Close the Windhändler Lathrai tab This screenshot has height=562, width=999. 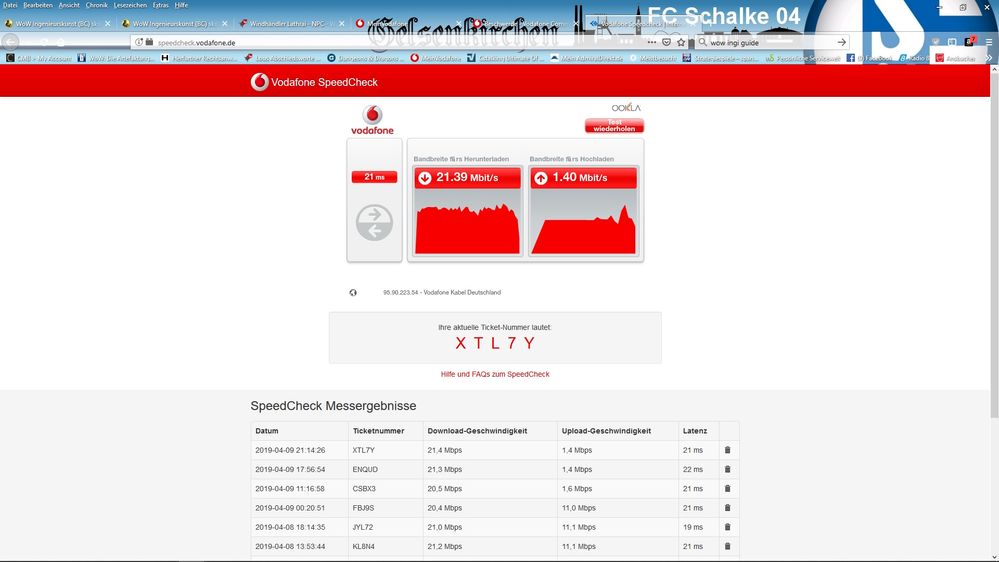click(x=342, y=24)
